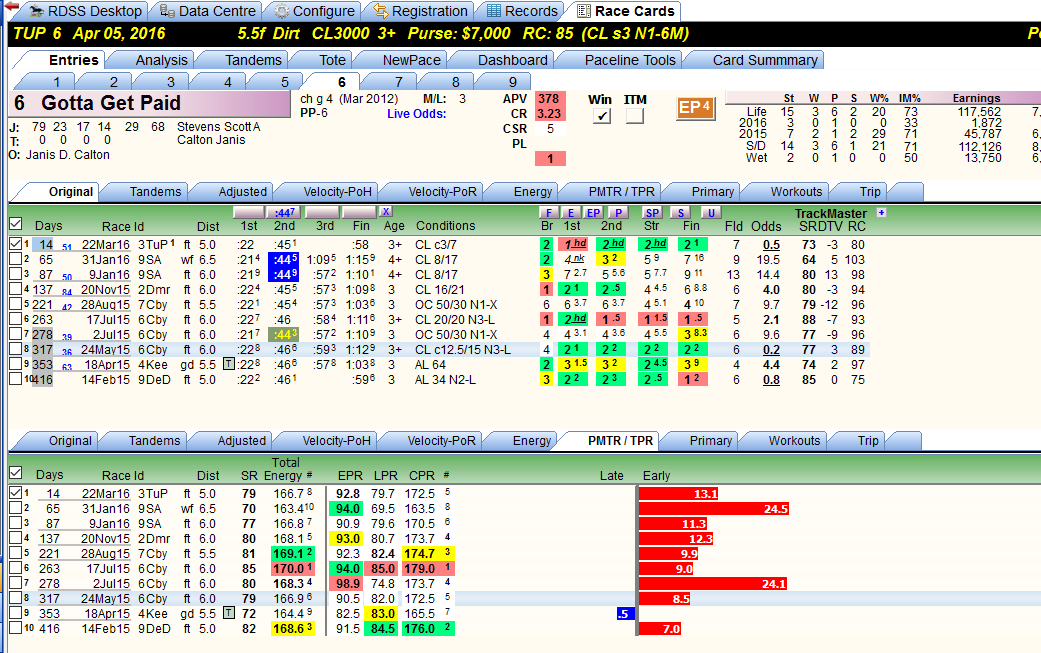Toggle the ITM checkbox

point(635,115)
